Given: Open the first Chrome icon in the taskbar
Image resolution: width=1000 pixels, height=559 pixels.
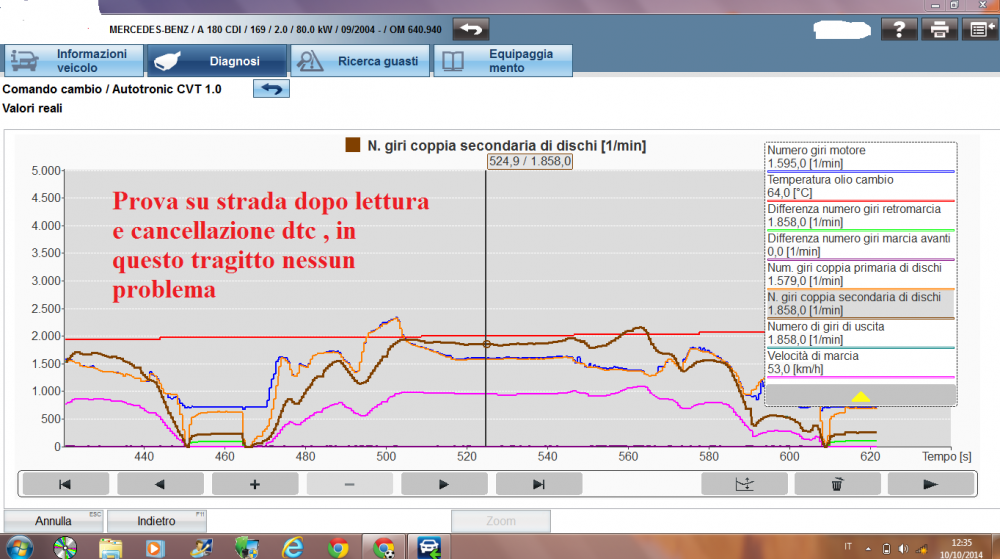Looking at the screenshot, I should (x=338, y=548).
